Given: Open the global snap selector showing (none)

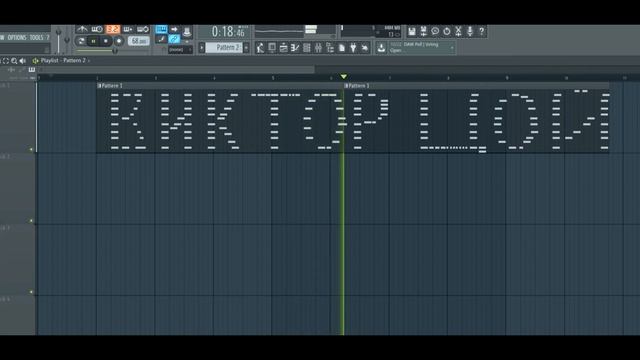Looking at the screenshot, I should point(179,50).
